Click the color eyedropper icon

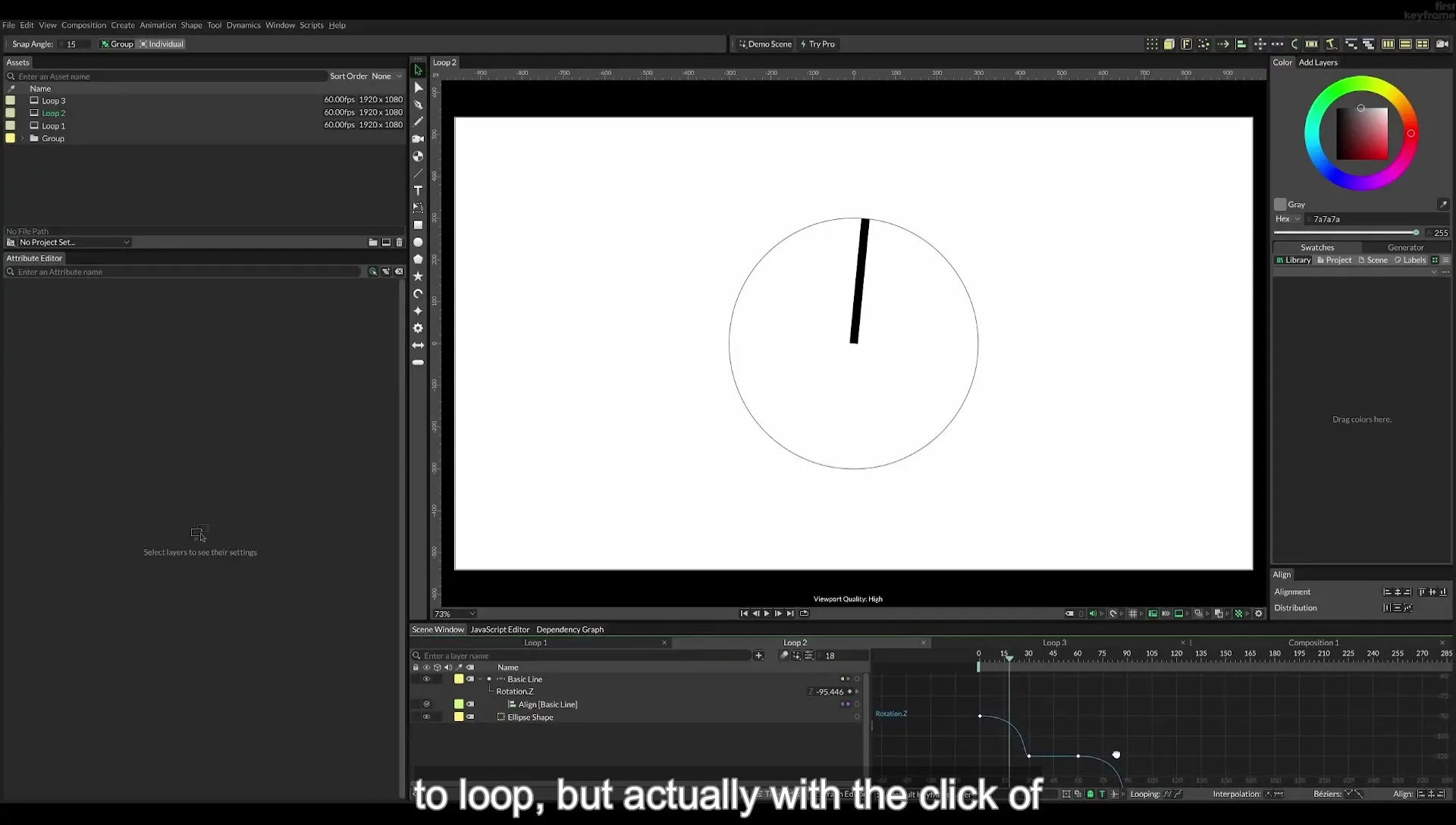click(x=1443, y=205)
